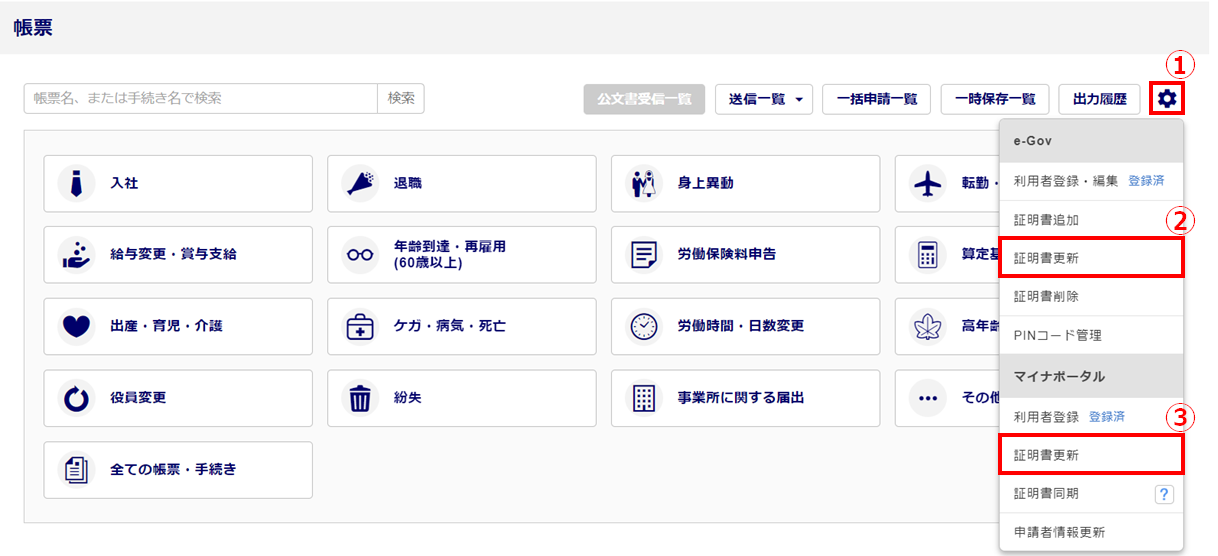This screenshot has width=1218, height=556.
Task: Select the 退職 party popper icon
Action: (x=360, y=184)
